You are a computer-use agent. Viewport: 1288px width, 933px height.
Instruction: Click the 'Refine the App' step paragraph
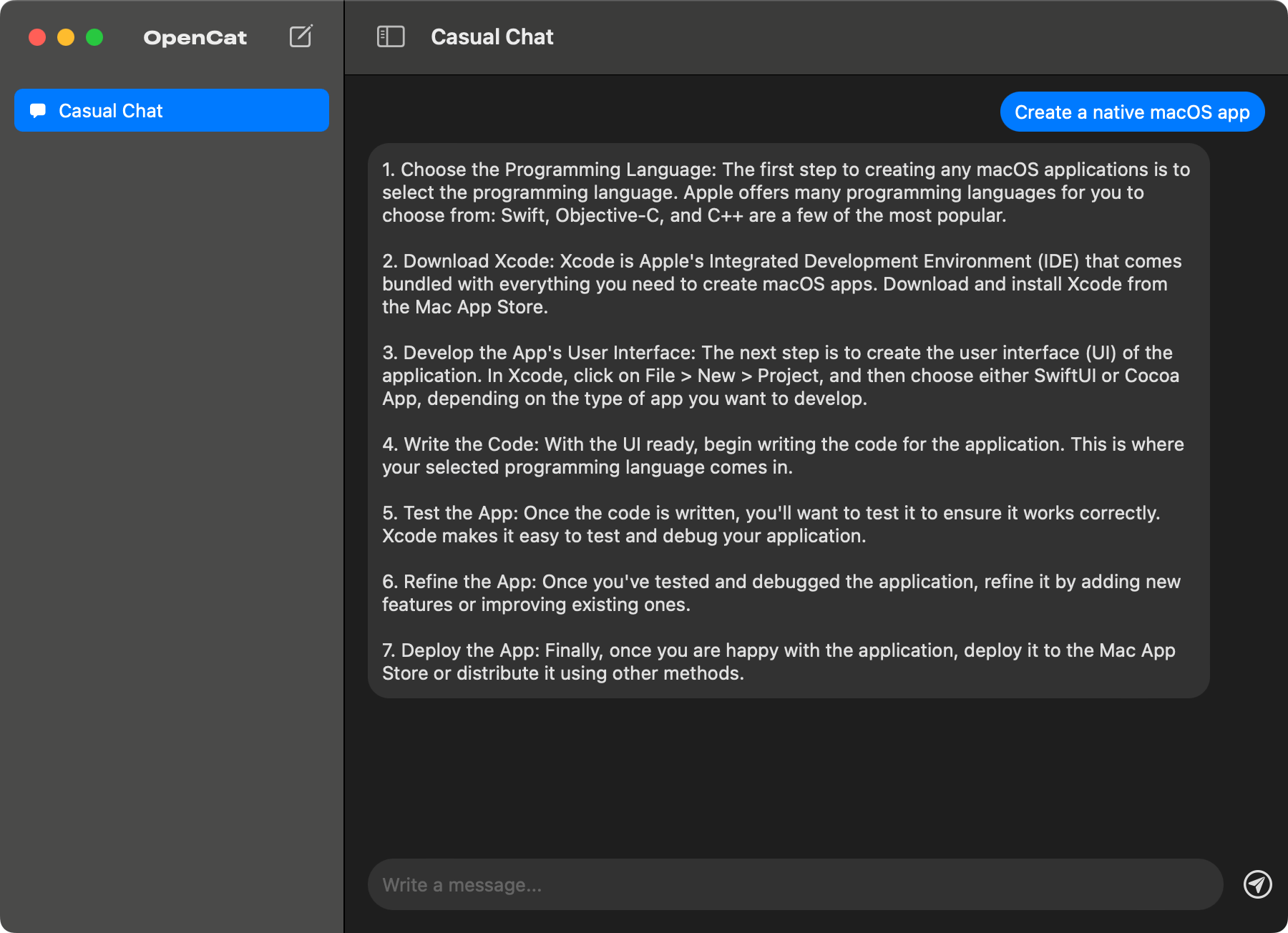[x=781, y=593]
